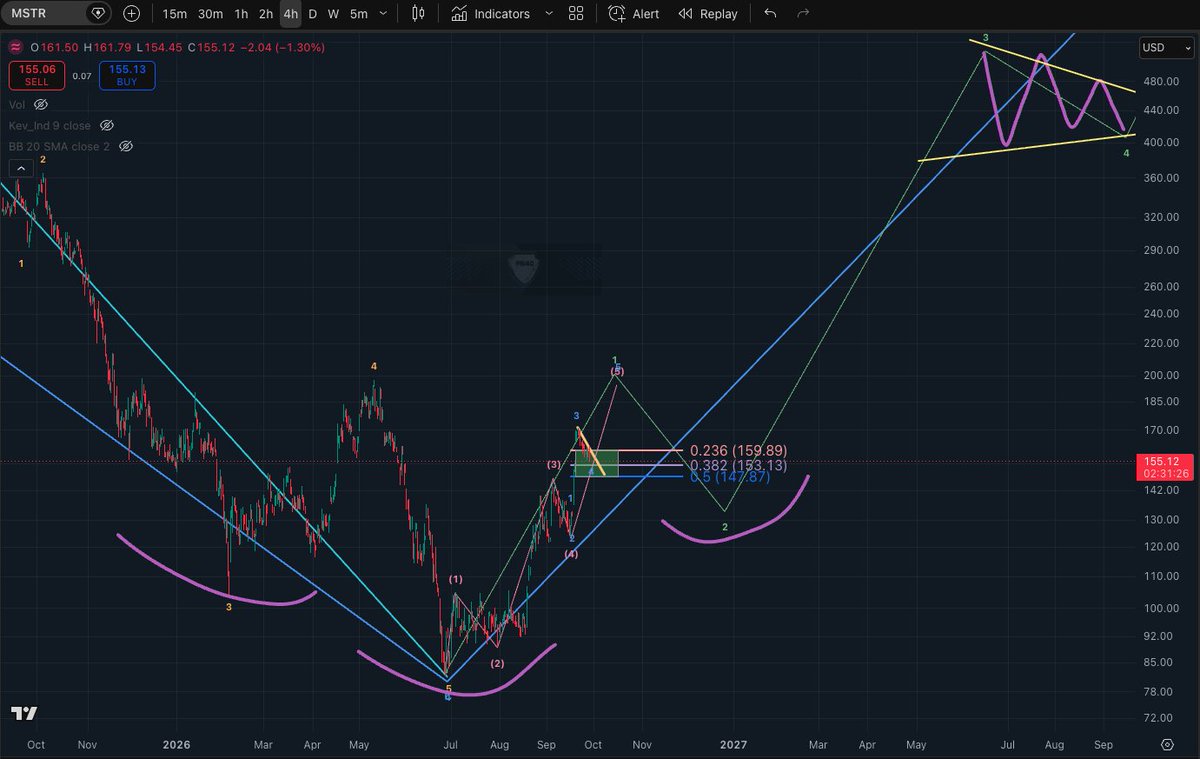Open the Indicators dialog
This screenshot has width=1200, height=759.
click(x=491, y=14)
